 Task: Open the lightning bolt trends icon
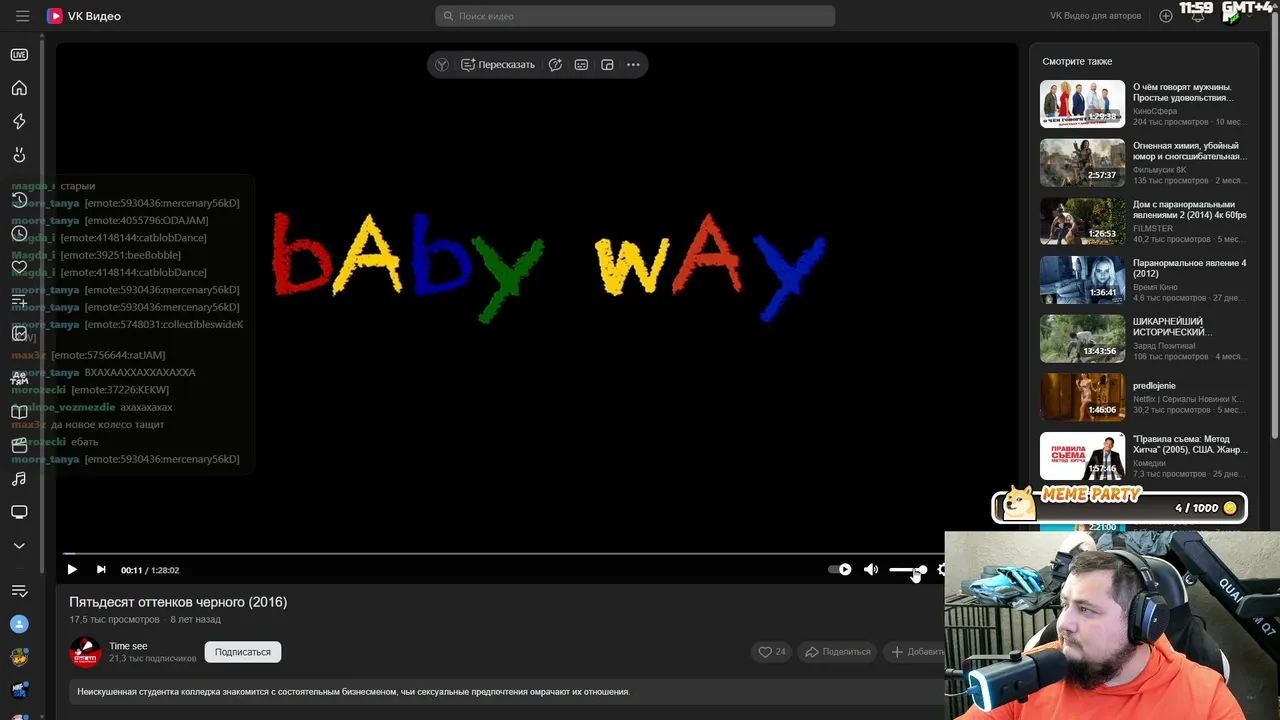tap(19, 121)
